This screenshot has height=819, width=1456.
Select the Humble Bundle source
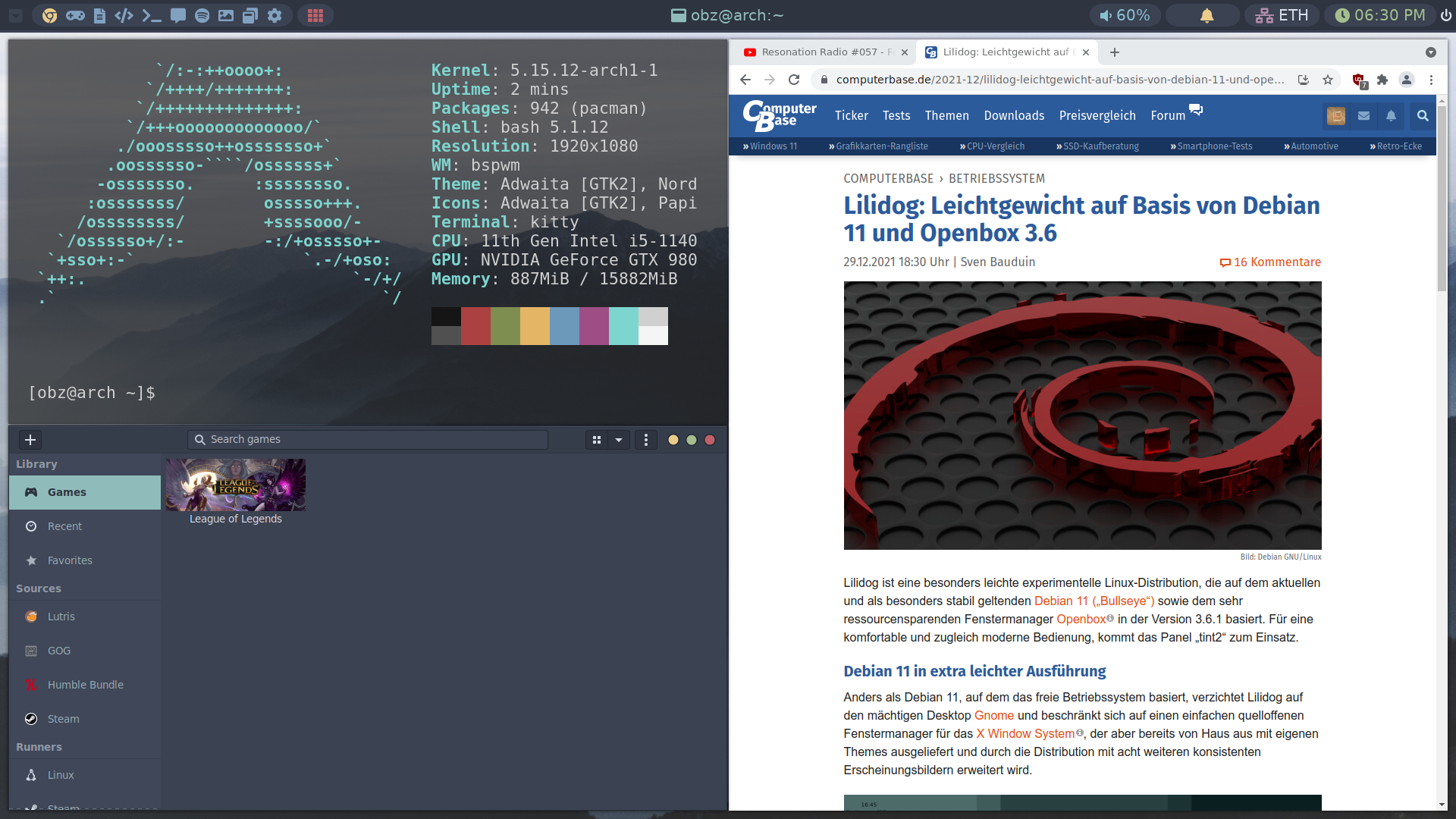coord(85,685)
